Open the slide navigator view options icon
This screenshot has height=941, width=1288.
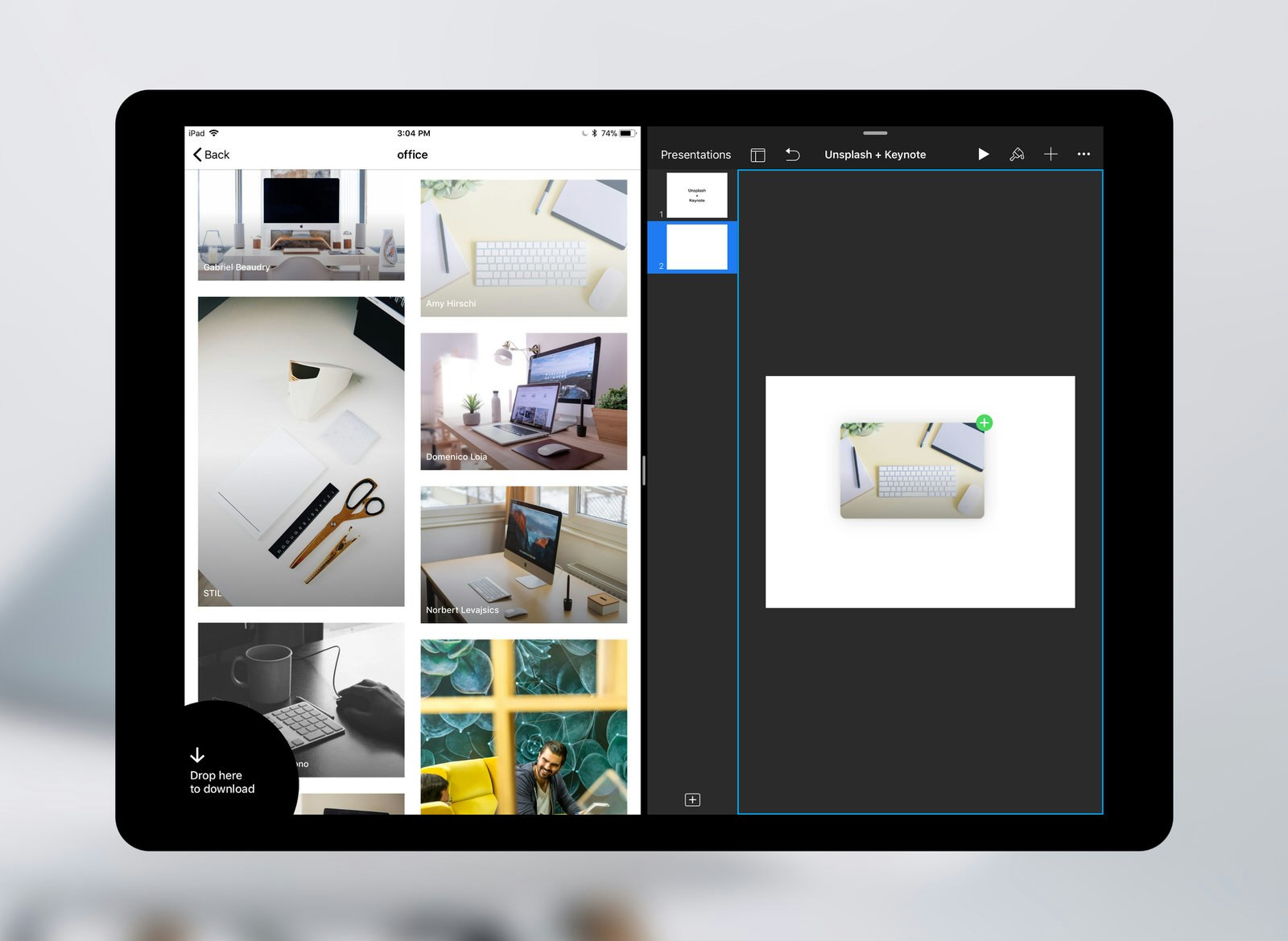[x=758, y=154]
